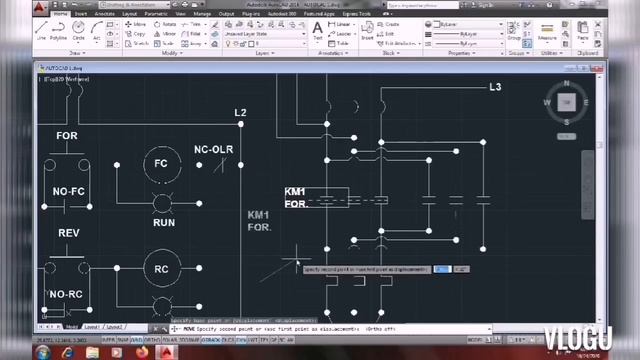Toggle OTRACK in status bar

tap(211, 340)
